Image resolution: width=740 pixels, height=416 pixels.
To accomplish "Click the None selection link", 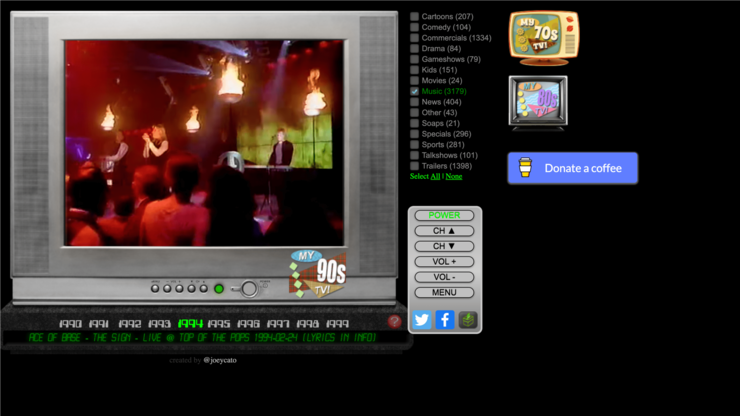I will (454, 176).
